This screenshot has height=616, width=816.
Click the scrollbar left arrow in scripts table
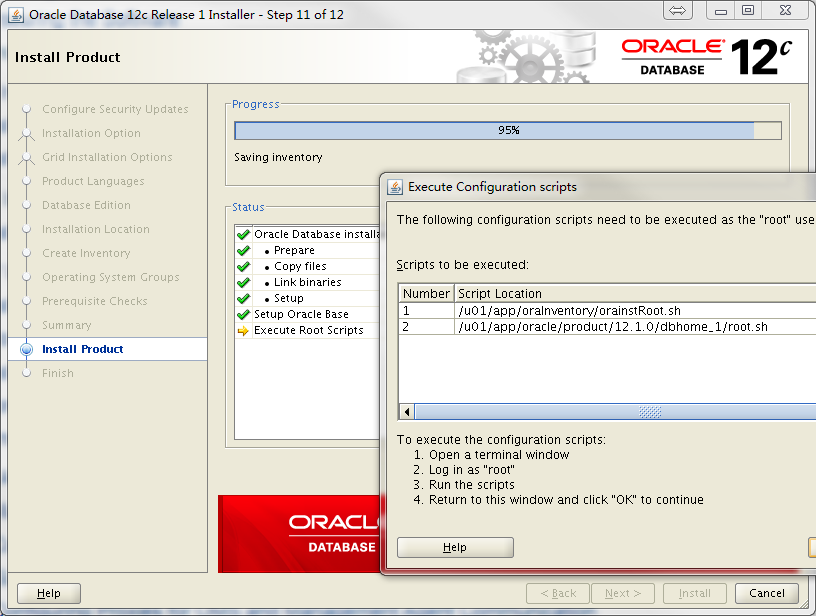coord(407,412)
